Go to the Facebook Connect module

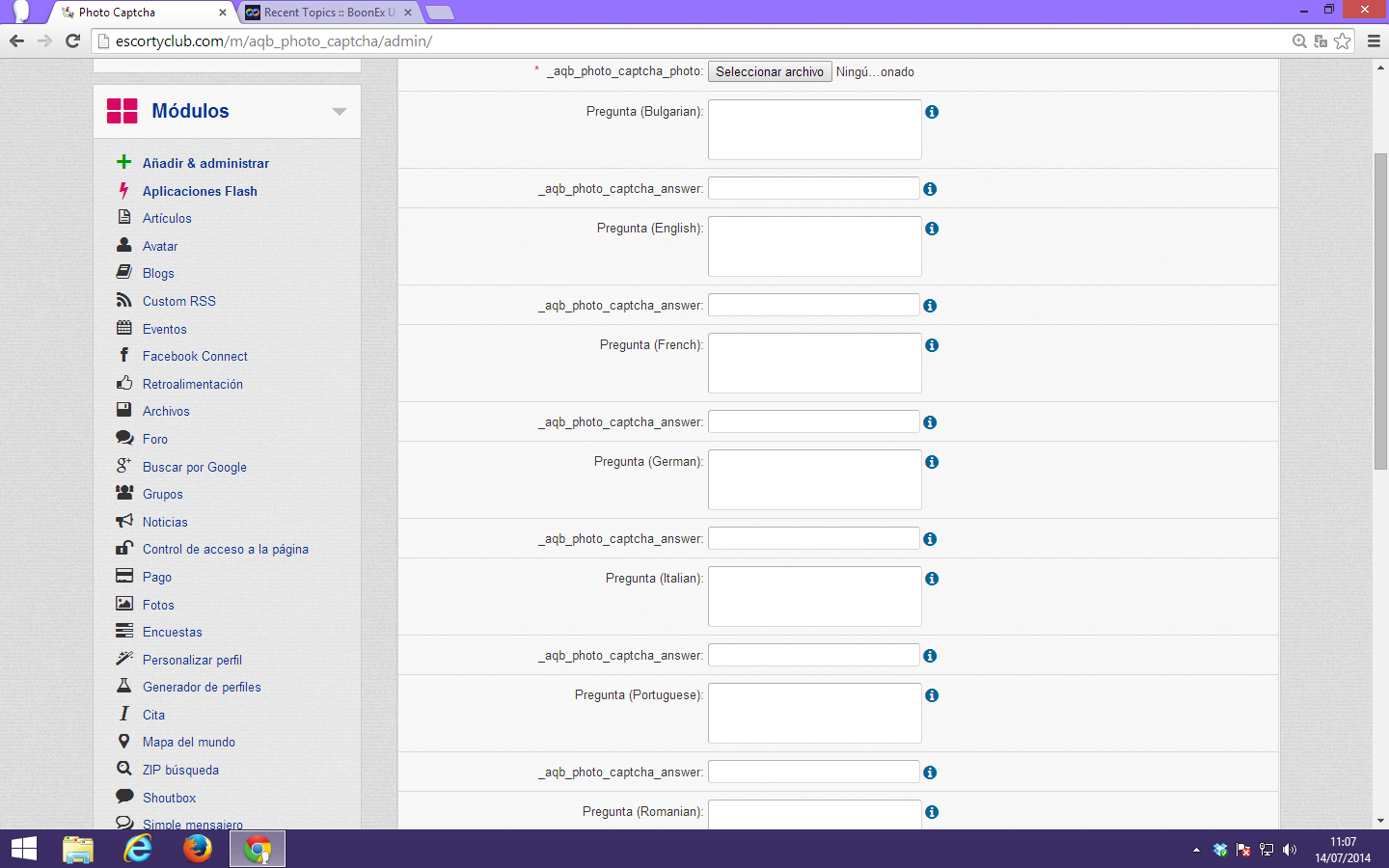pos(195,356)
